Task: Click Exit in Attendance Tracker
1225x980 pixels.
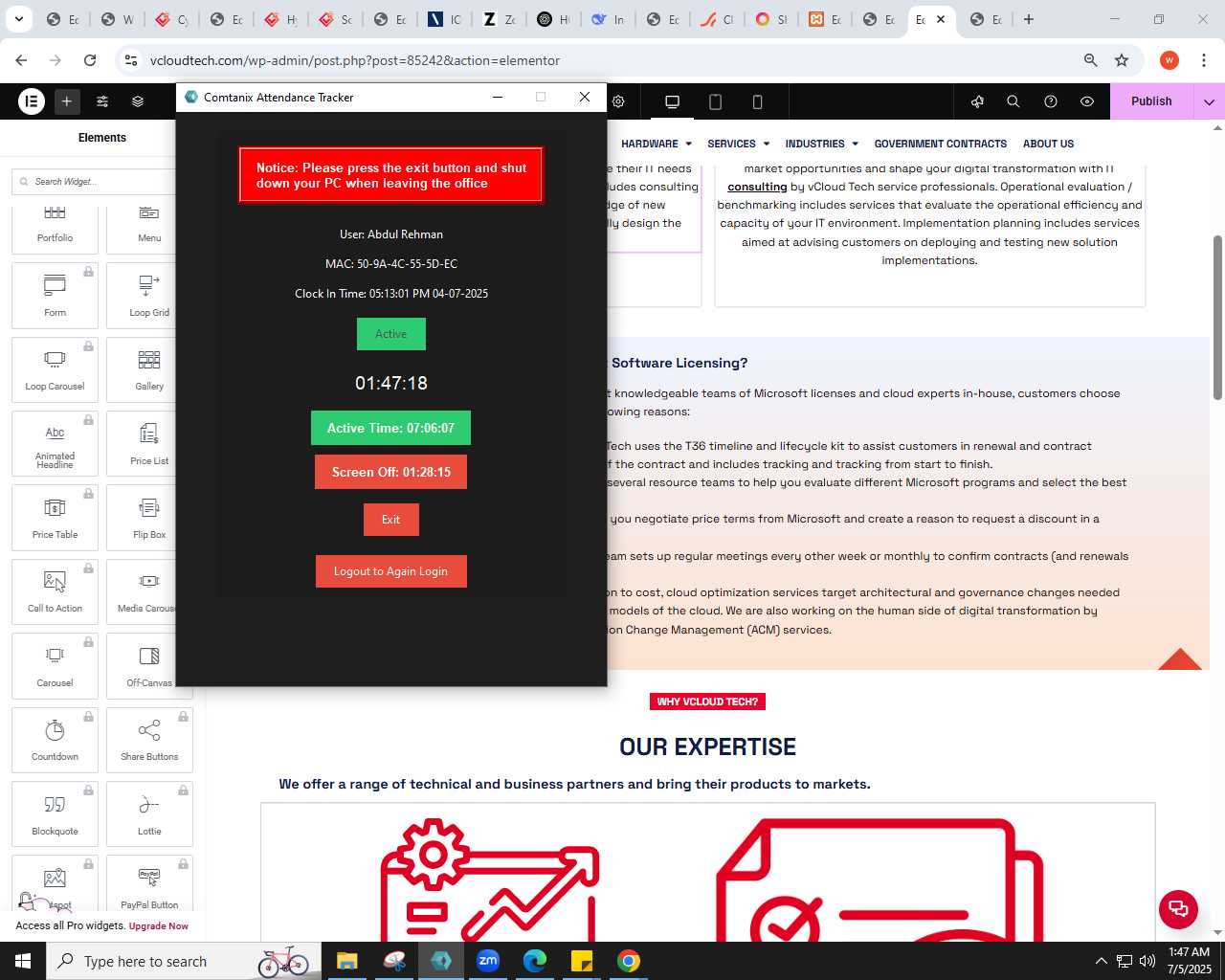Action: (390, 520)
